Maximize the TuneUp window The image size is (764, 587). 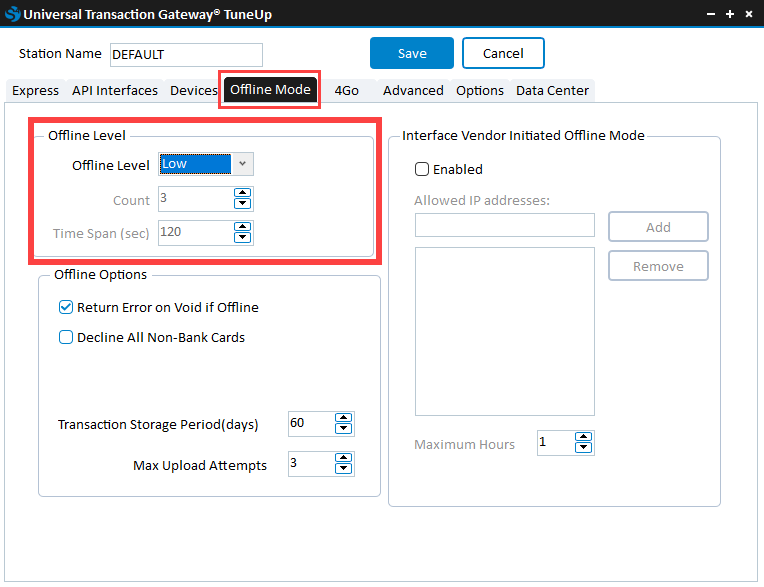(x=730, y=14)
